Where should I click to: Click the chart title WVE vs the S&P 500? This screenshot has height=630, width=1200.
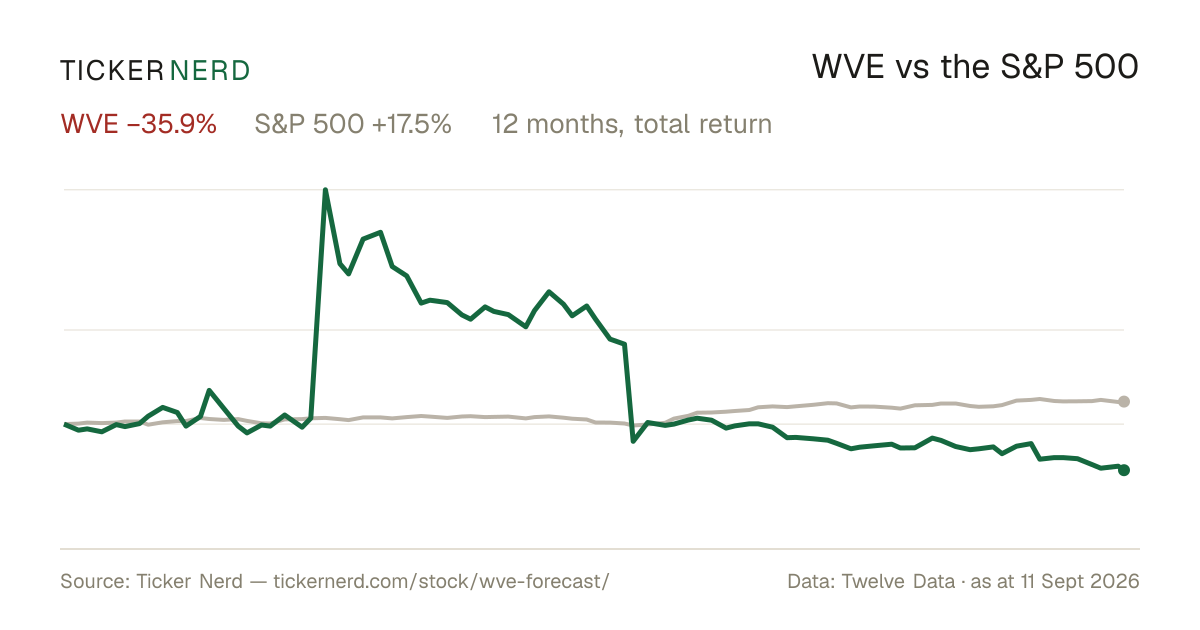pos(975,67)
